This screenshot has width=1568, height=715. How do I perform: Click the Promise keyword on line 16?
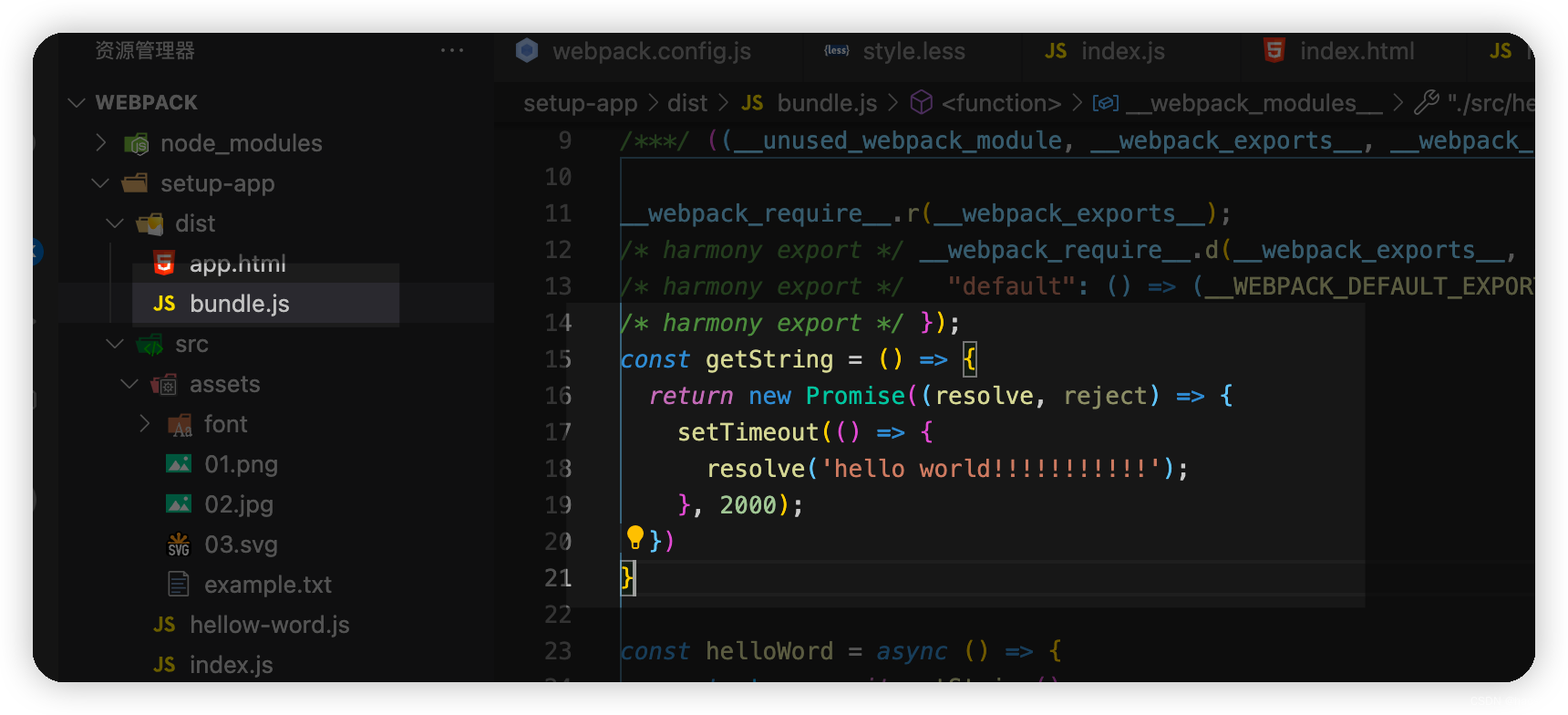[855, 396]
